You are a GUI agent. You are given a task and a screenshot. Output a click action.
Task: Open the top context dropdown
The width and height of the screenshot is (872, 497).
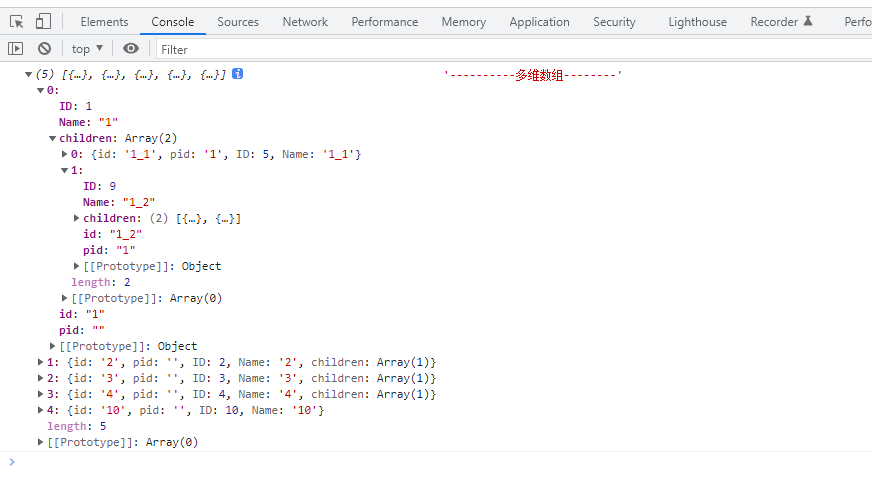click(87, 48)
